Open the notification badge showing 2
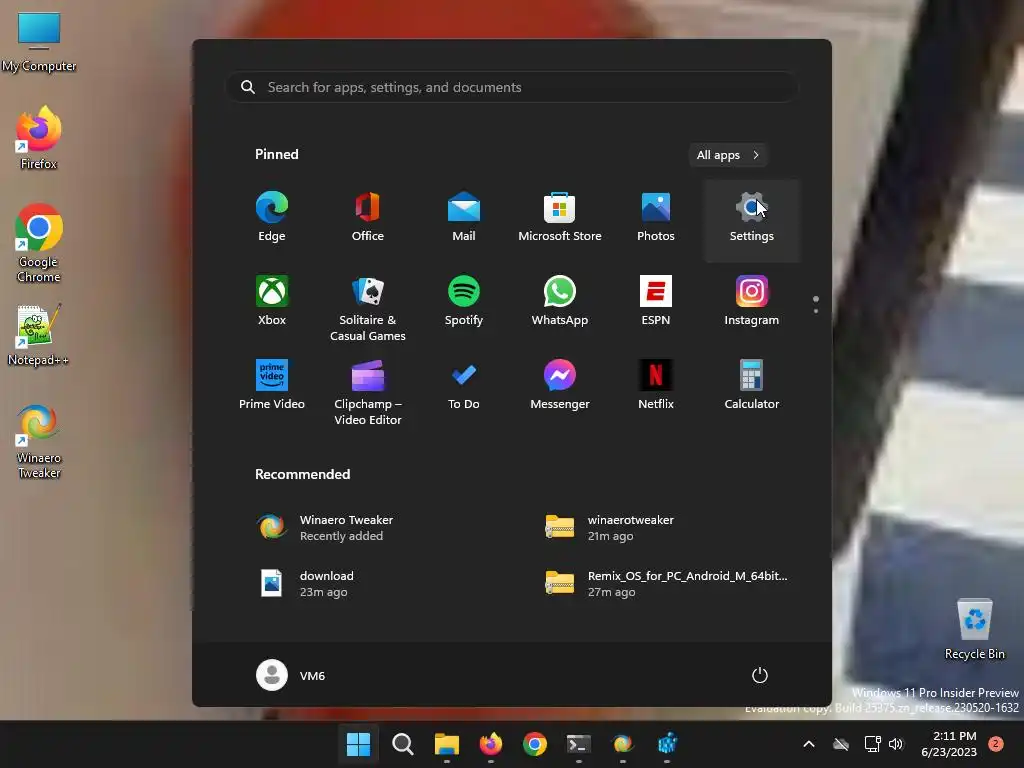Screen dimensions: 1024x768 (996, 744)
